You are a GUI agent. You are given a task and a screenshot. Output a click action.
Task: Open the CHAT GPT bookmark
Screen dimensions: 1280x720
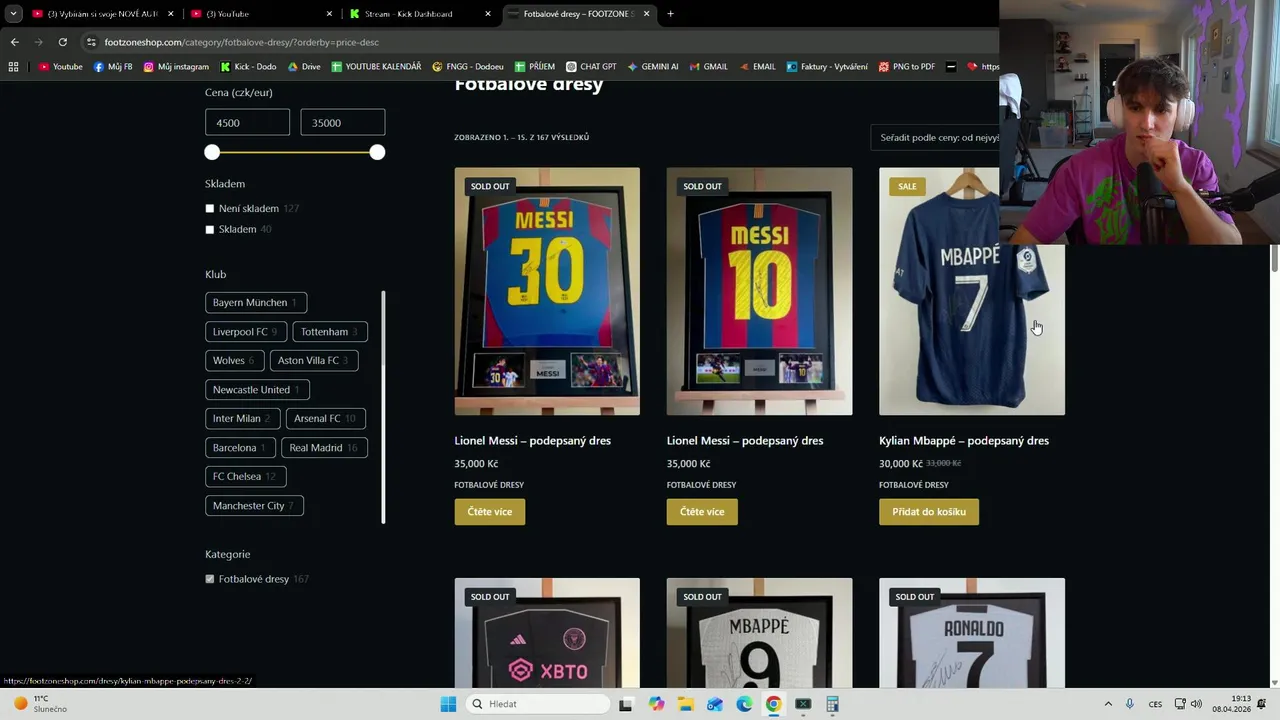[x=591, y=67]
